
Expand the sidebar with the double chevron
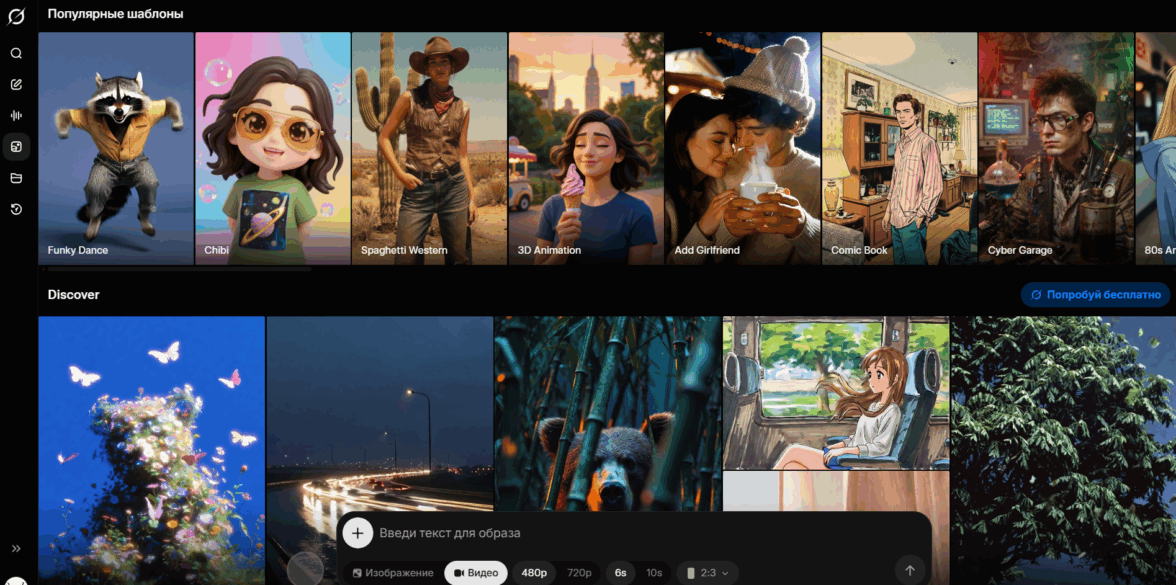(x=16, y=548)
